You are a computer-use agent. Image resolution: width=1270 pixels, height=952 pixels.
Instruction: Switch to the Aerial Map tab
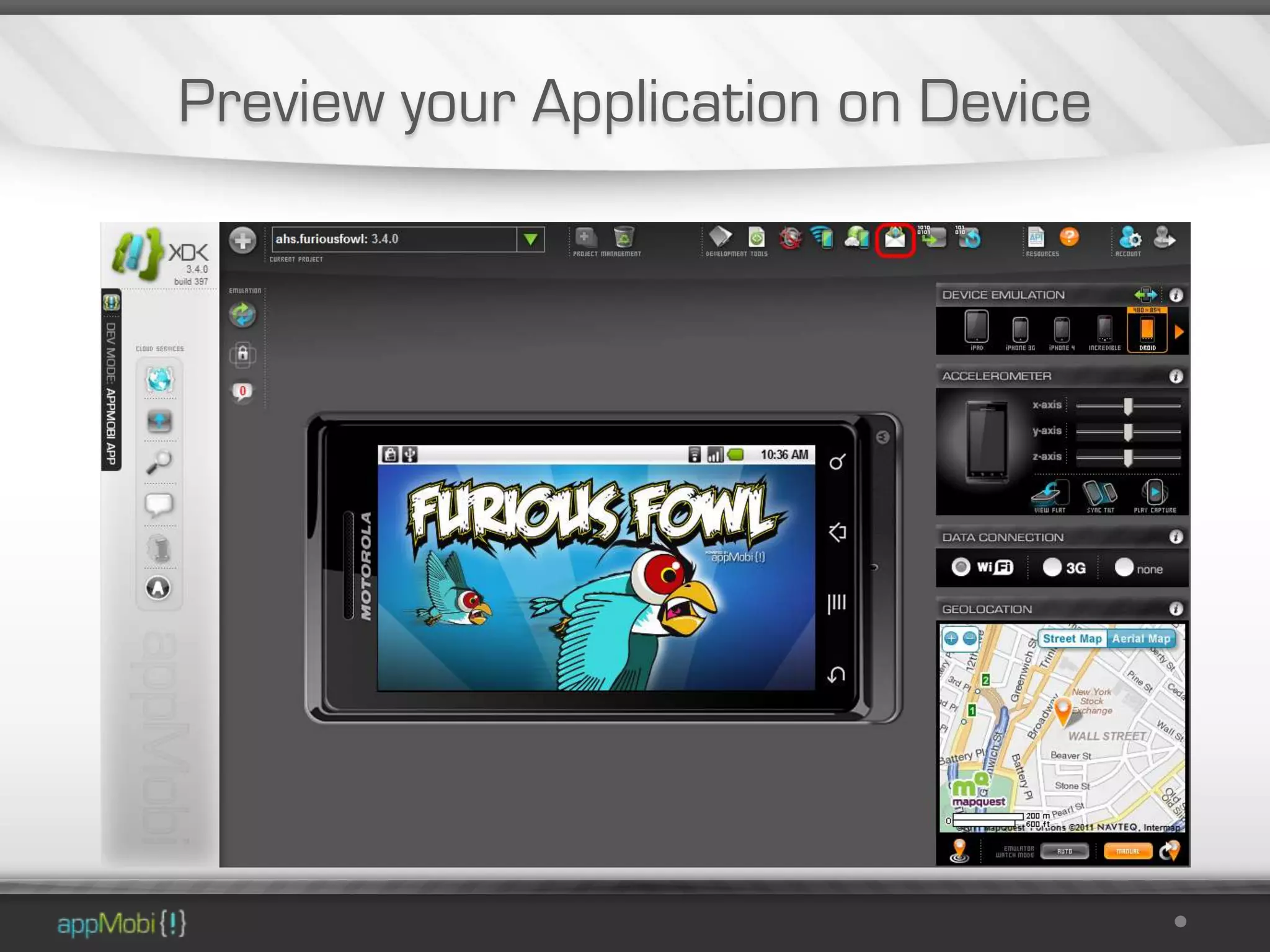(1141, 638)
